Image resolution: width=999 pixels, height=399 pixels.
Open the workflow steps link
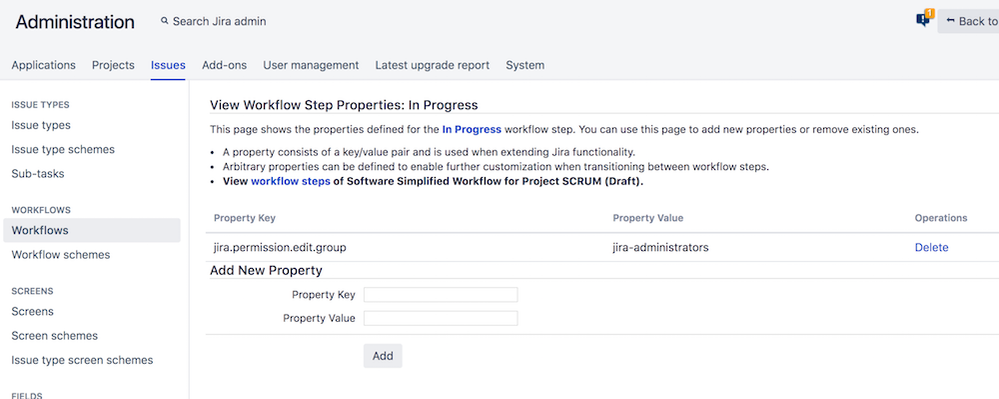point(291,181)
